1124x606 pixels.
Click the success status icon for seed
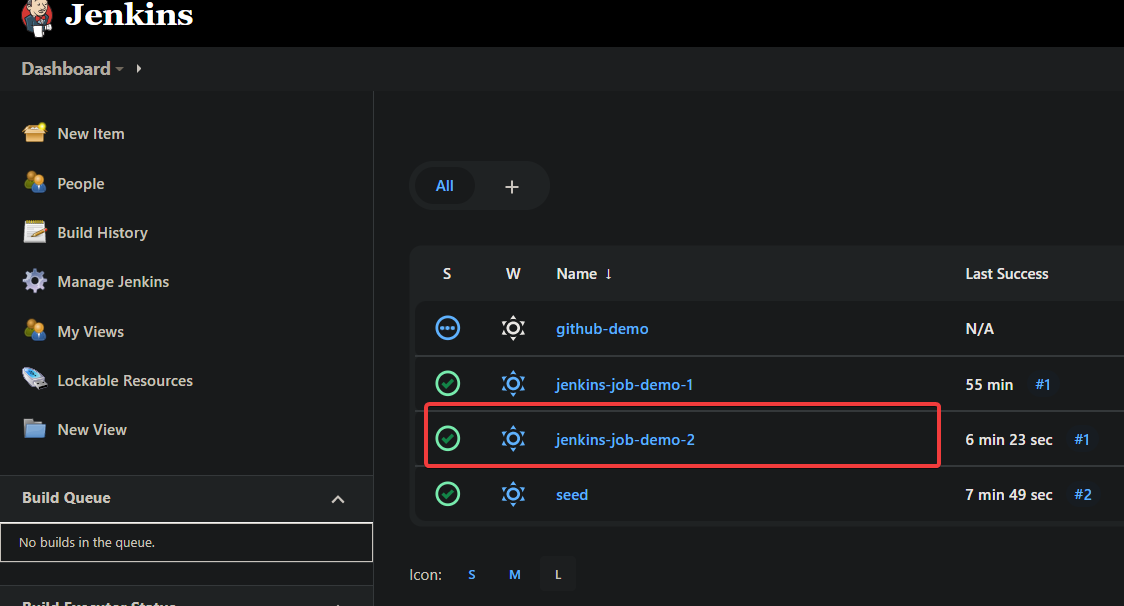(447, 493)
